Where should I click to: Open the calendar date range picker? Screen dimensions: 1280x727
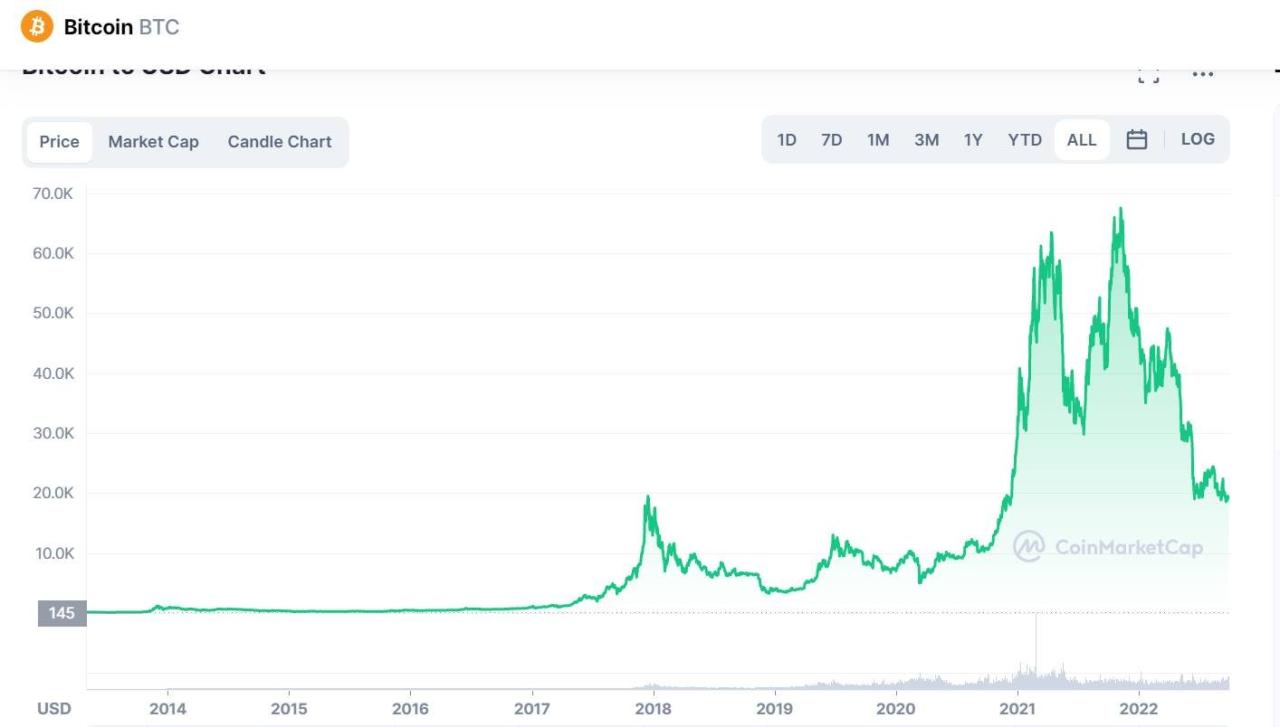[x=1136, y=140]
